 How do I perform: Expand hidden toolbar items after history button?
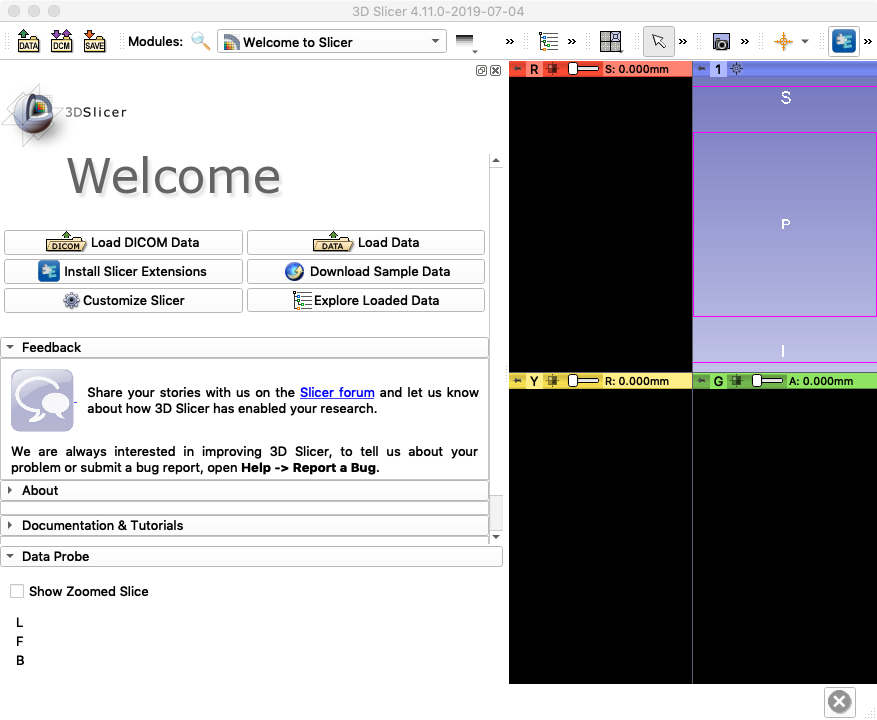pos(510,41)
